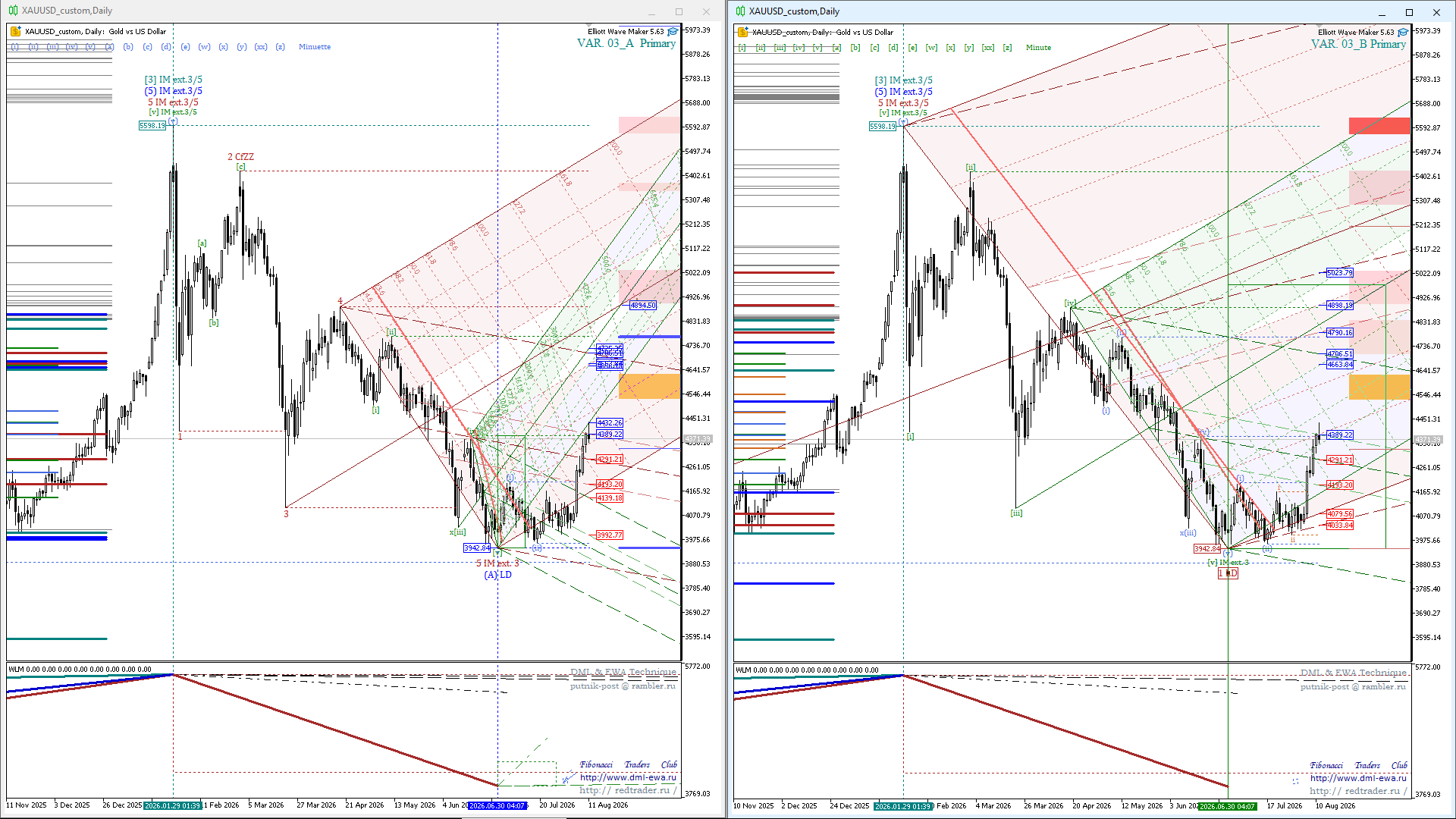Select the (c) wave label
Image resolution: width=1456 pixels, height=819 pixels.
(147, 47)
